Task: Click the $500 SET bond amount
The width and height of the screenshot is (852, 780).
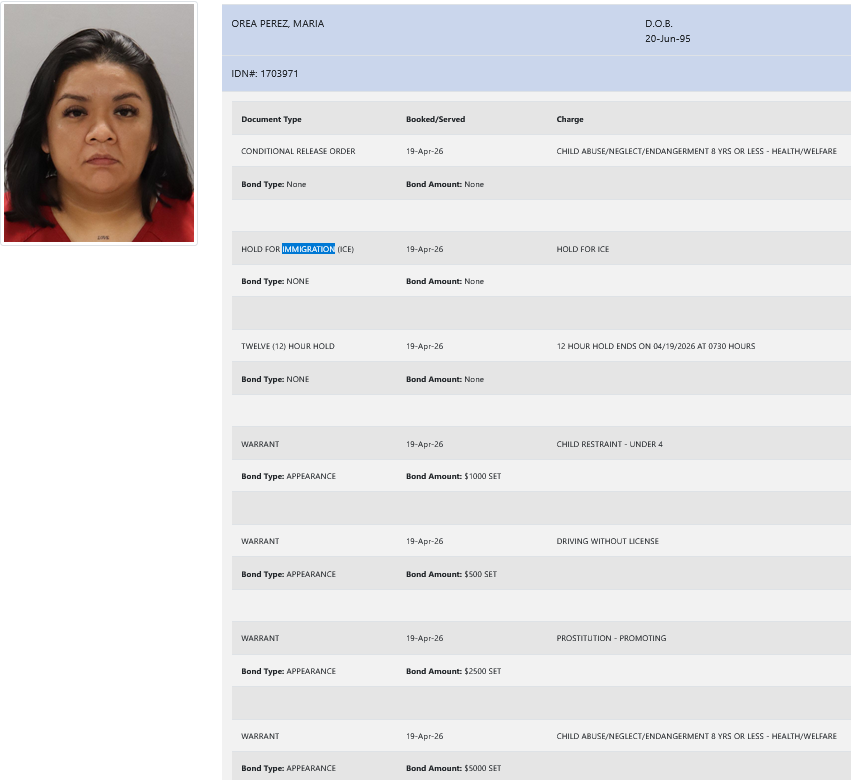Action: click(481, 575)
